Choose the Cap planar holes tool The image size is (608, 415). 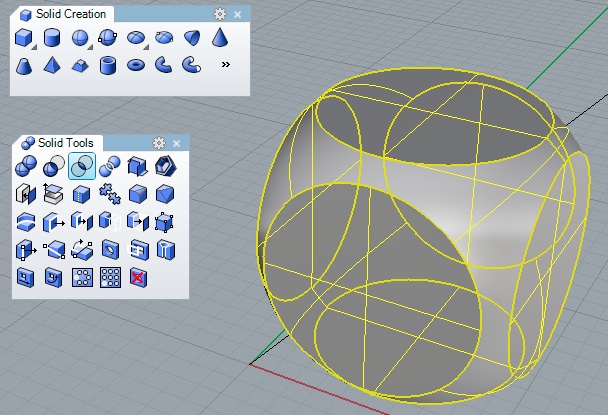coord(26,194)
